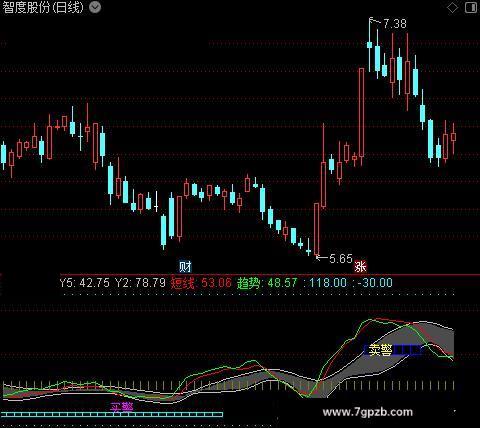
Task: Click the blue block bar beside 卖警
Action: pos(408,350)
